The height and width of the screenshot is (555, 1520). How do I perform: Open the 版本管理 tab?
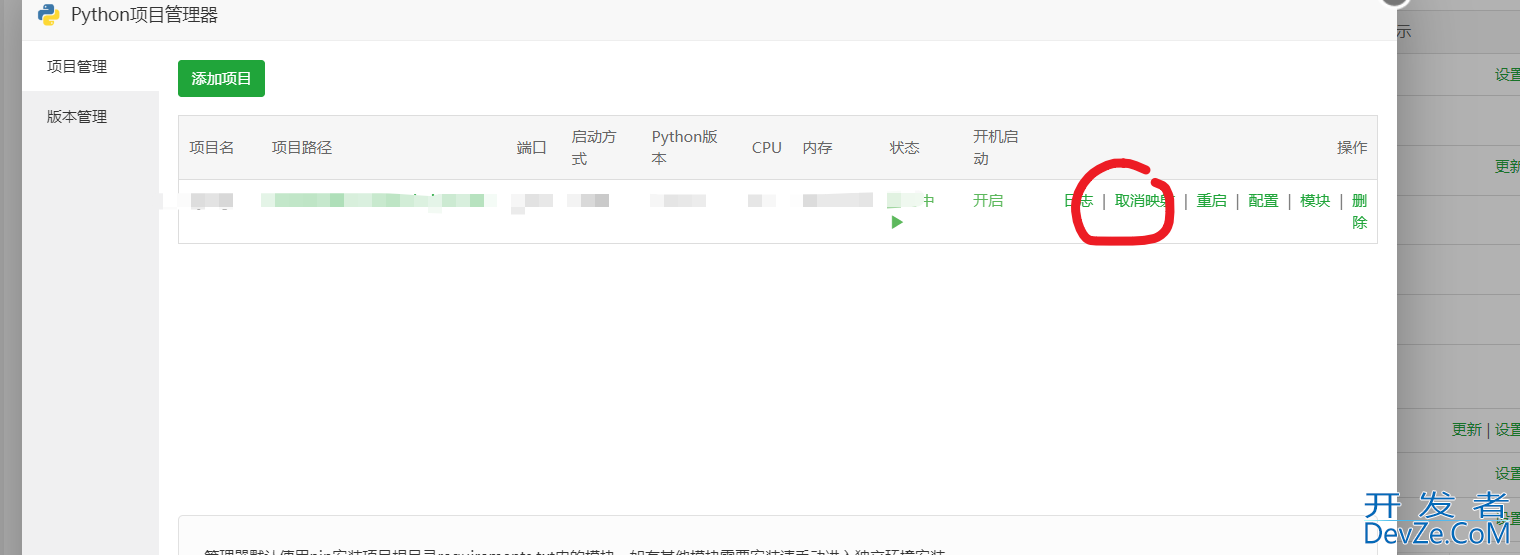tap(77, 117)
